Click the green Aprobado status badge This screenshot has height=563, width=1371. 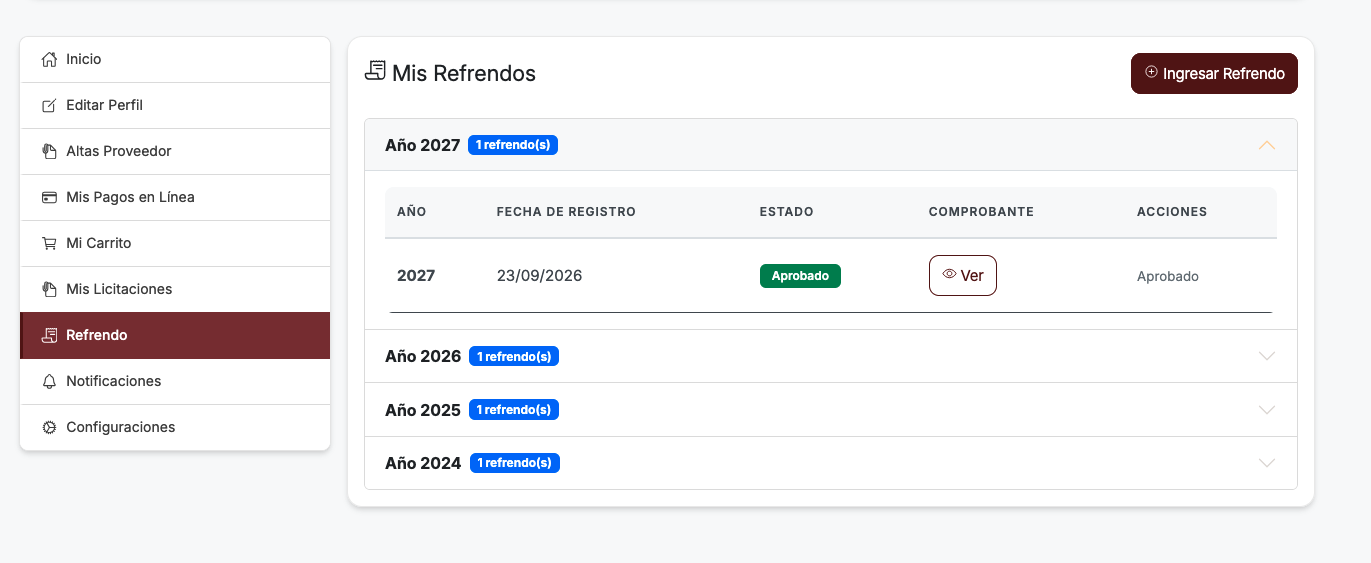point(800,276)
